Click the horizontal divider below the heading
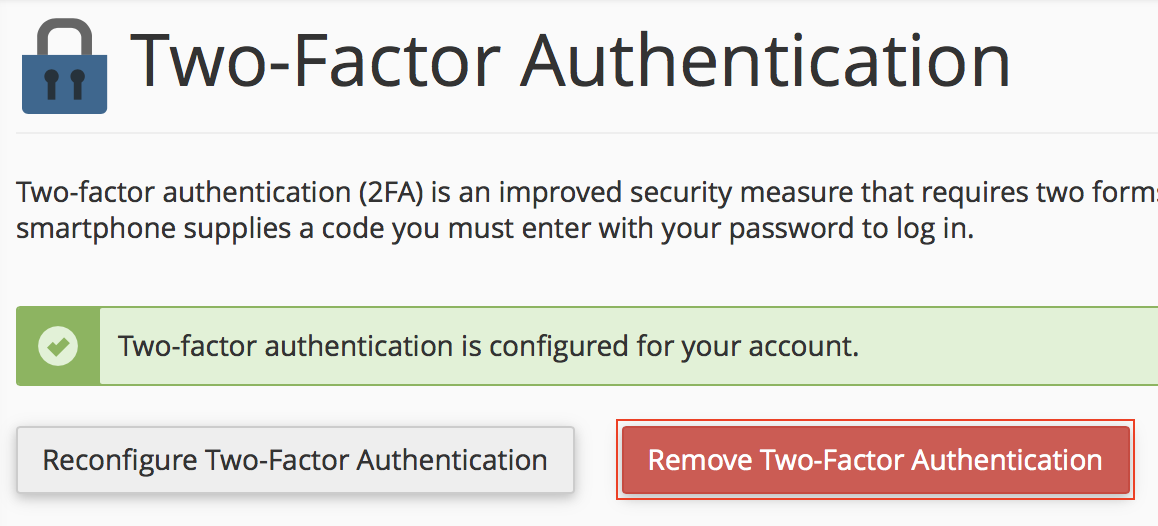 (x=600, y=133)
